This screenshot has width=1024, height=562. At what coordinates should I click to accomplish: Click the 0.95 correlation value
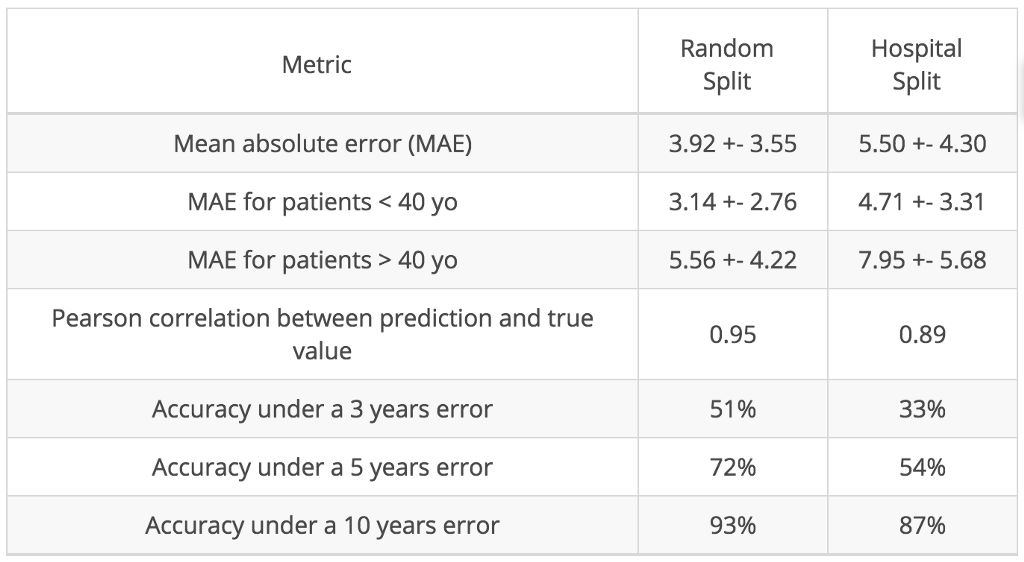(x=732, y=334)
